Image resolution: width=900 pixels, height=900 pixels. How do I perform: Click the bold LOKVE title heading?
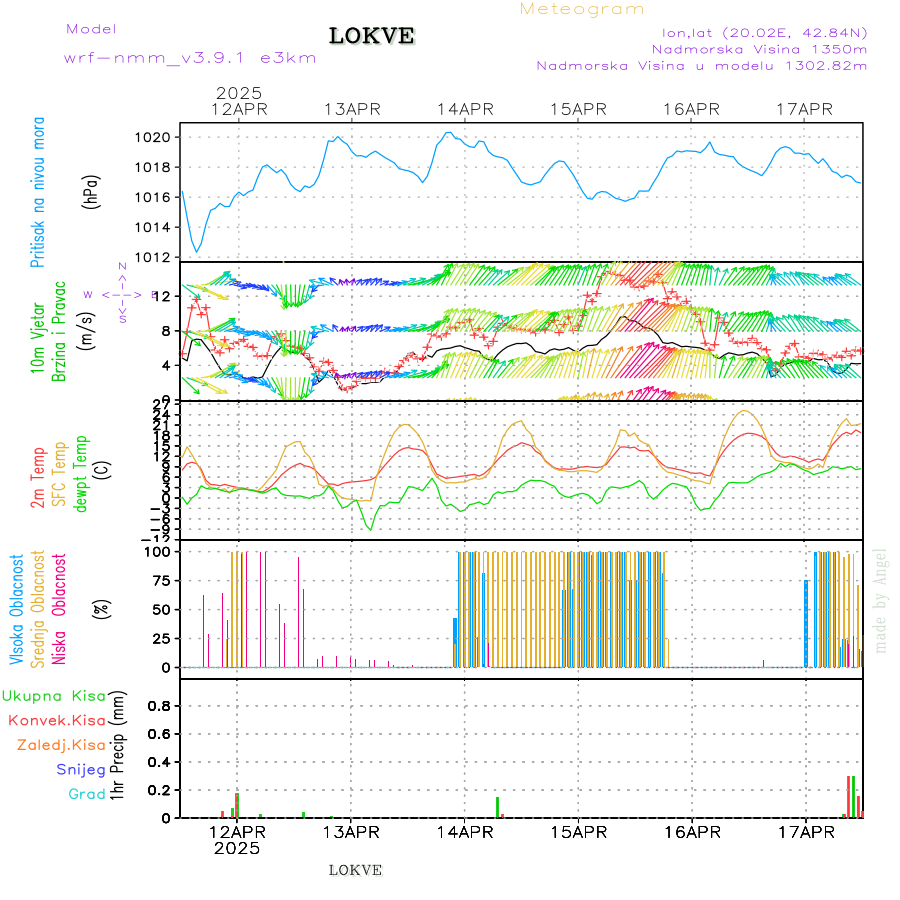point(372,37)
